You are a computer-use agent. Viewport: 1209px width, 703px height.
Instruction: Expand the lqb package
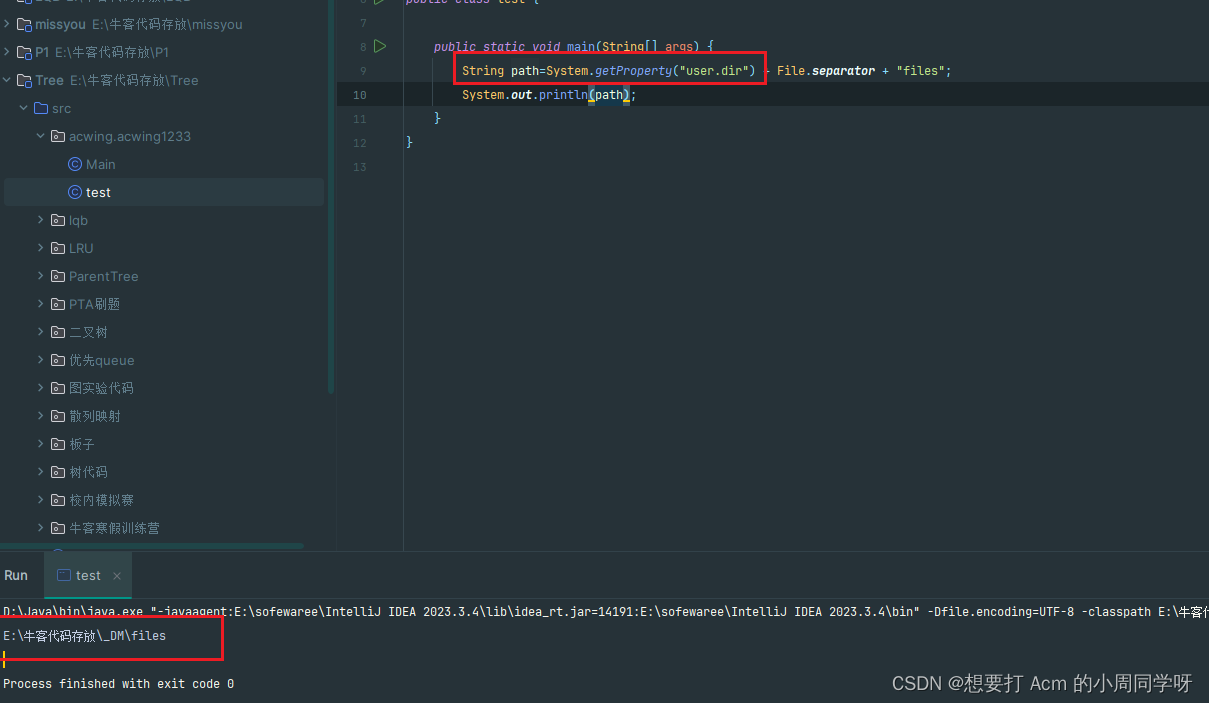tap(40, 220)
